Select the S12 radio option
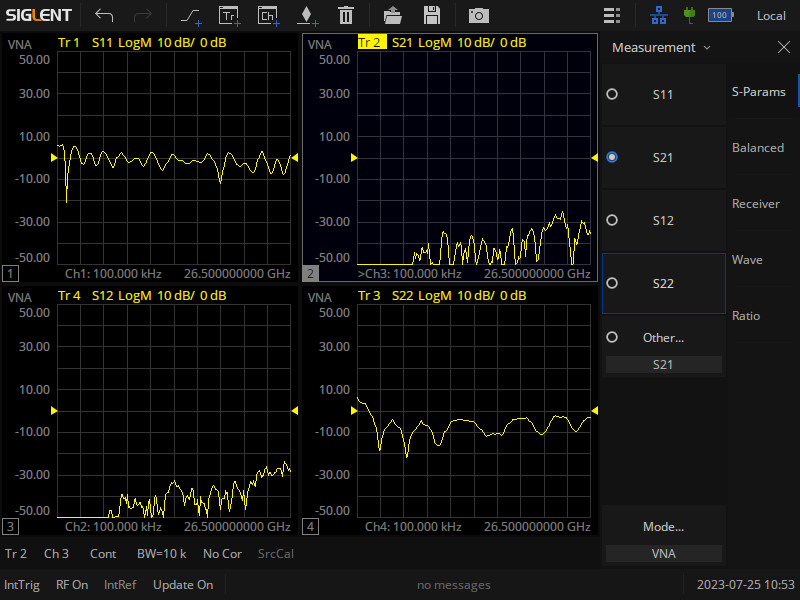The height and width of the screenshot is (600, 800). coord(664,220)
